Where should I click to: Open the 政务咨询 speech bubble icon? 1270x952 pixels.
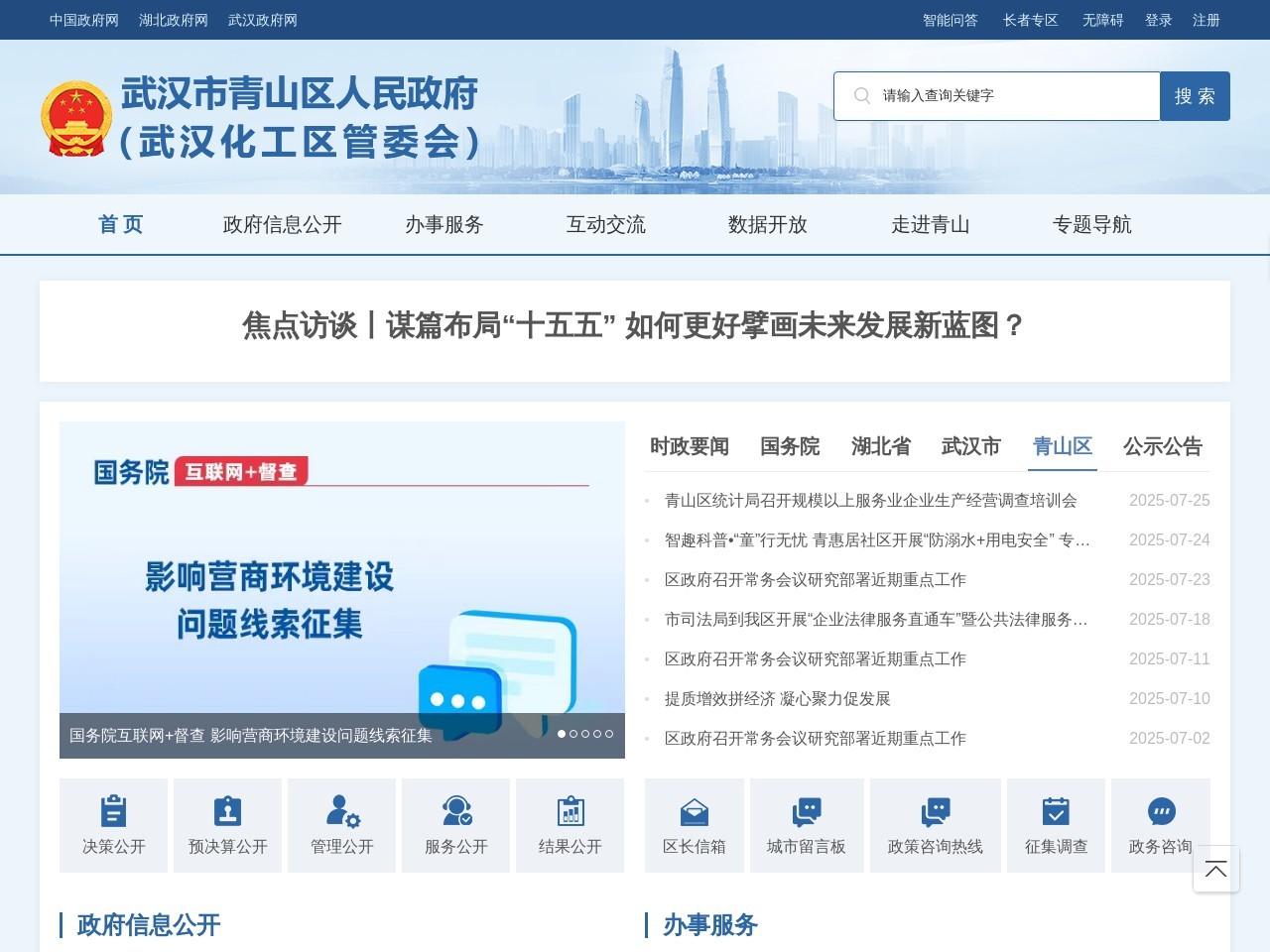pyautogui.click(x=1161, y=811)
